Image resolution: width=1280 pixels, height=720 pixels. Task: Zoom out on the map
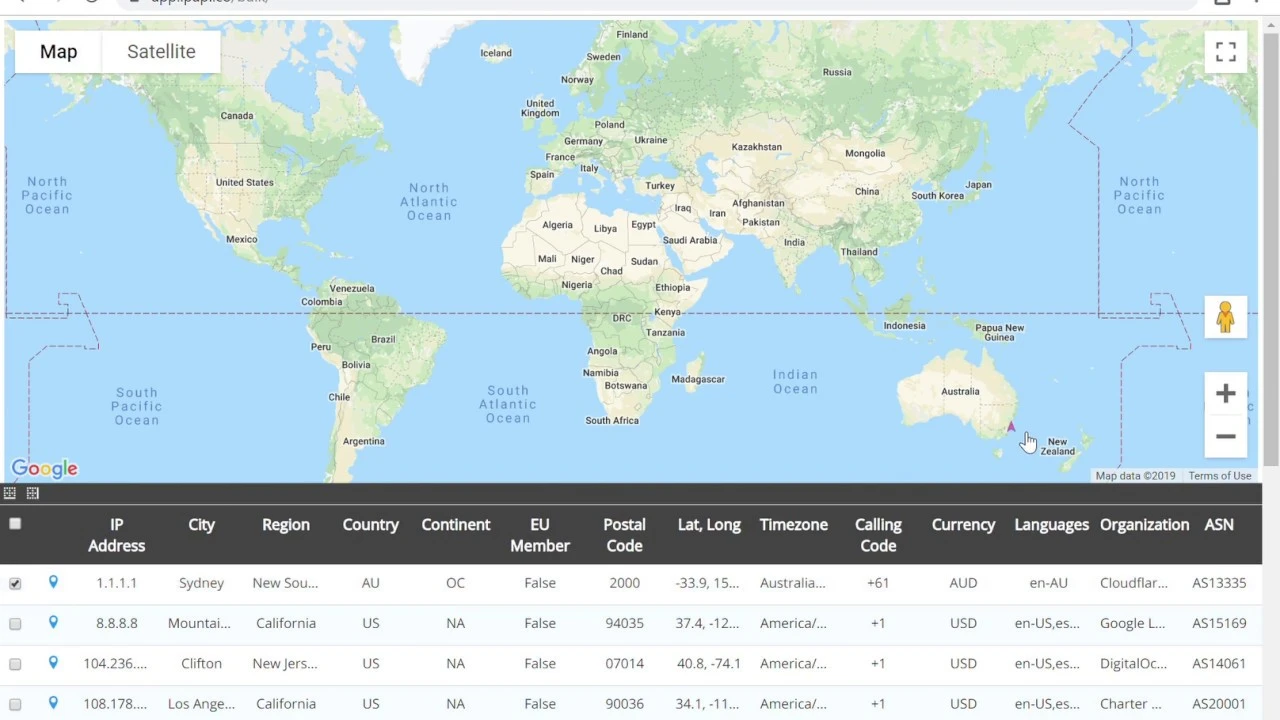pyautogui.click(x=1225, y=436)
